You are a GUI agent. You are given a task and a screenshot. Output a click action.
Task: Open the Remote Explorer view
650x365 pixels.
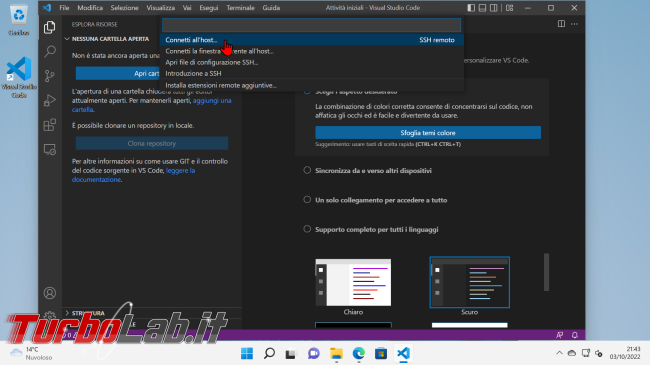50,149
